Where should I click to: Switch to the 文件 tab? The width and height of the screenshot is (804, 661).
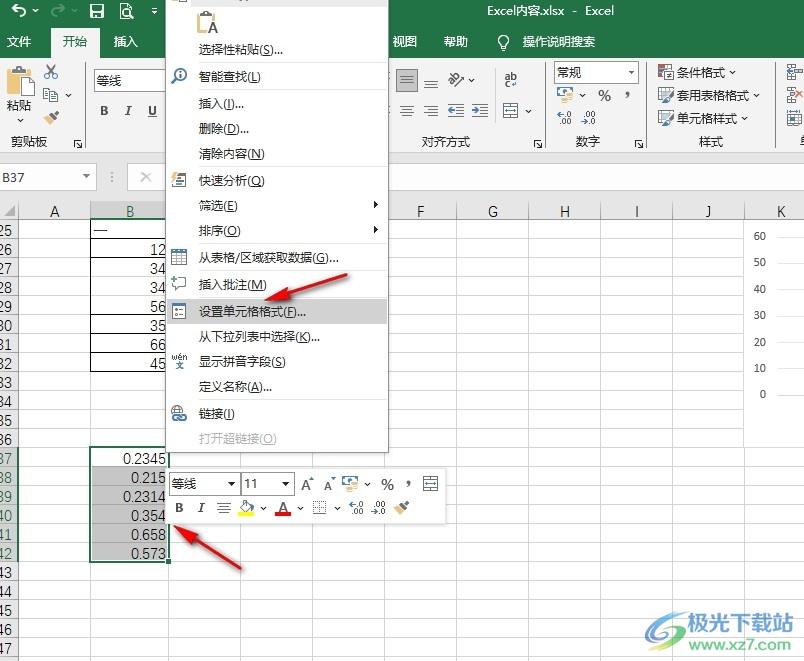point(19,42)
